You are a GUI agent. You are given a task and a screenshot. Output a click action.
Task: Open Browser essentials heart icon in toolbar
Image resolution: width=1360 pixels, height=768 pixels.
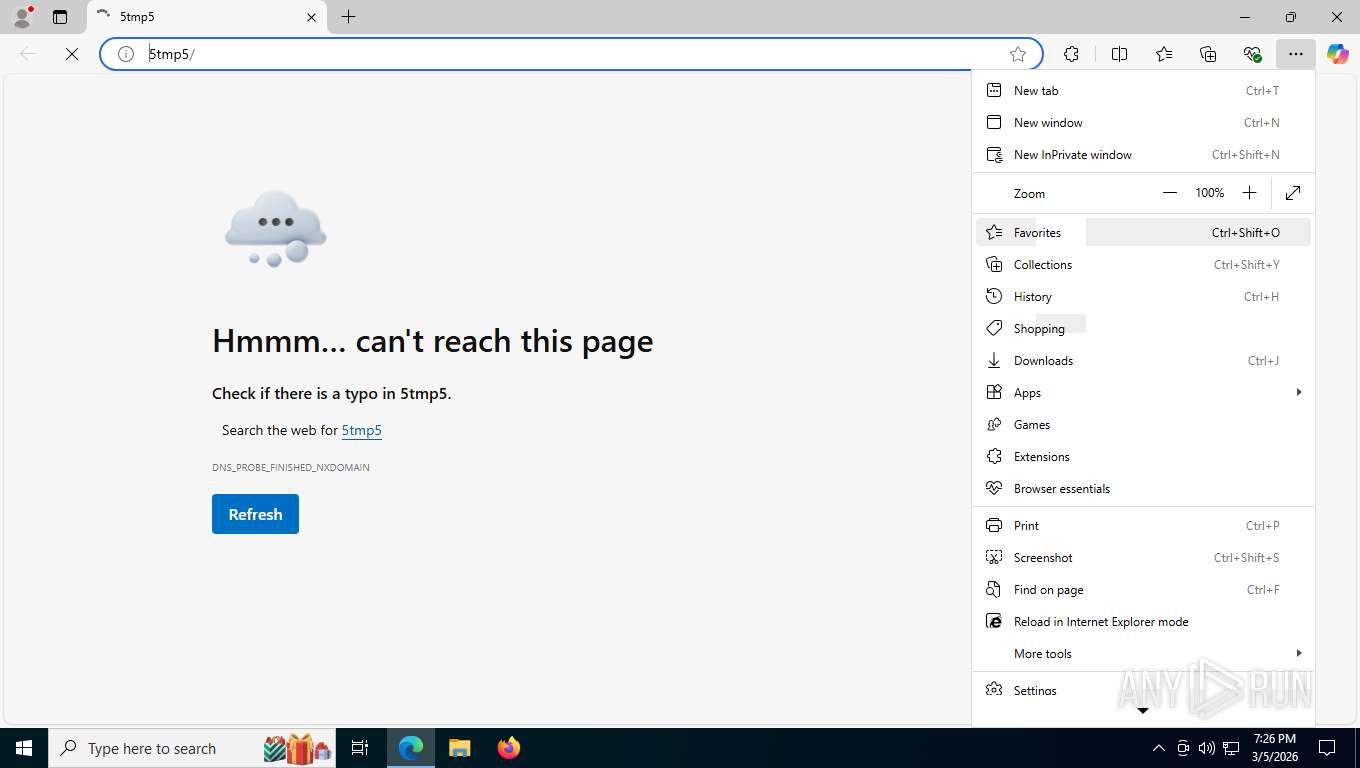pyautogui.click(x=1252, y=54)
